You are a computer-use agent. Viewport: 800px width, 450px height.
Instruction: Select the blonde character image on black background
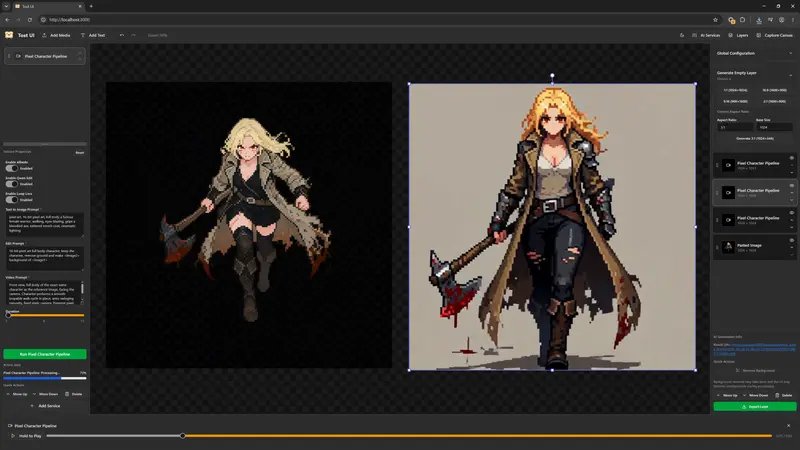tap(249, 224)
